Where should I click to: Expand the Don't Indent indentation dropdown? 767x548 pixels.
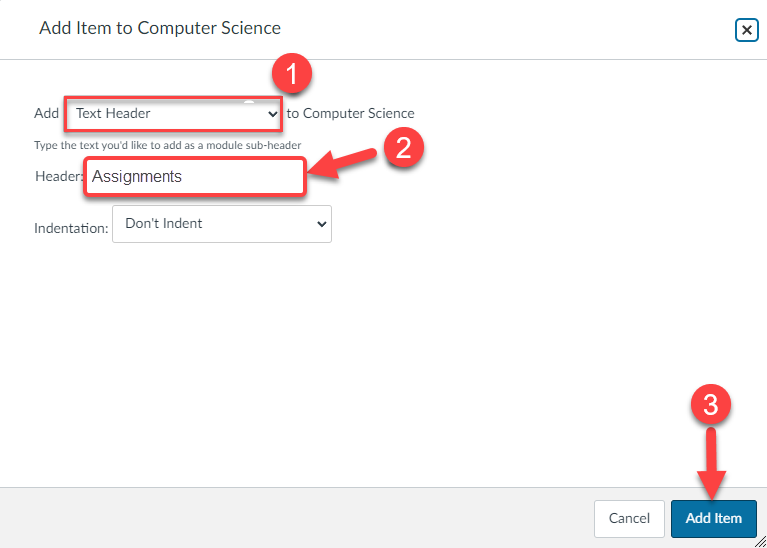[x=221, y=224]
